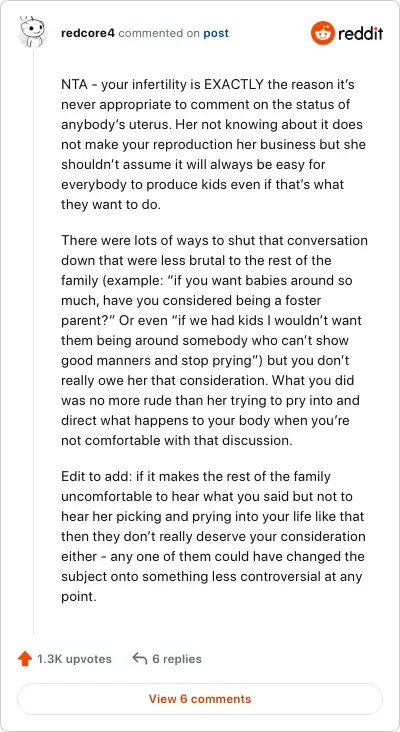The height and width of the screenshot is (732, 400).
Task: Click paragraph beginning "There were lots of ways"
Action: pos(214,341)
